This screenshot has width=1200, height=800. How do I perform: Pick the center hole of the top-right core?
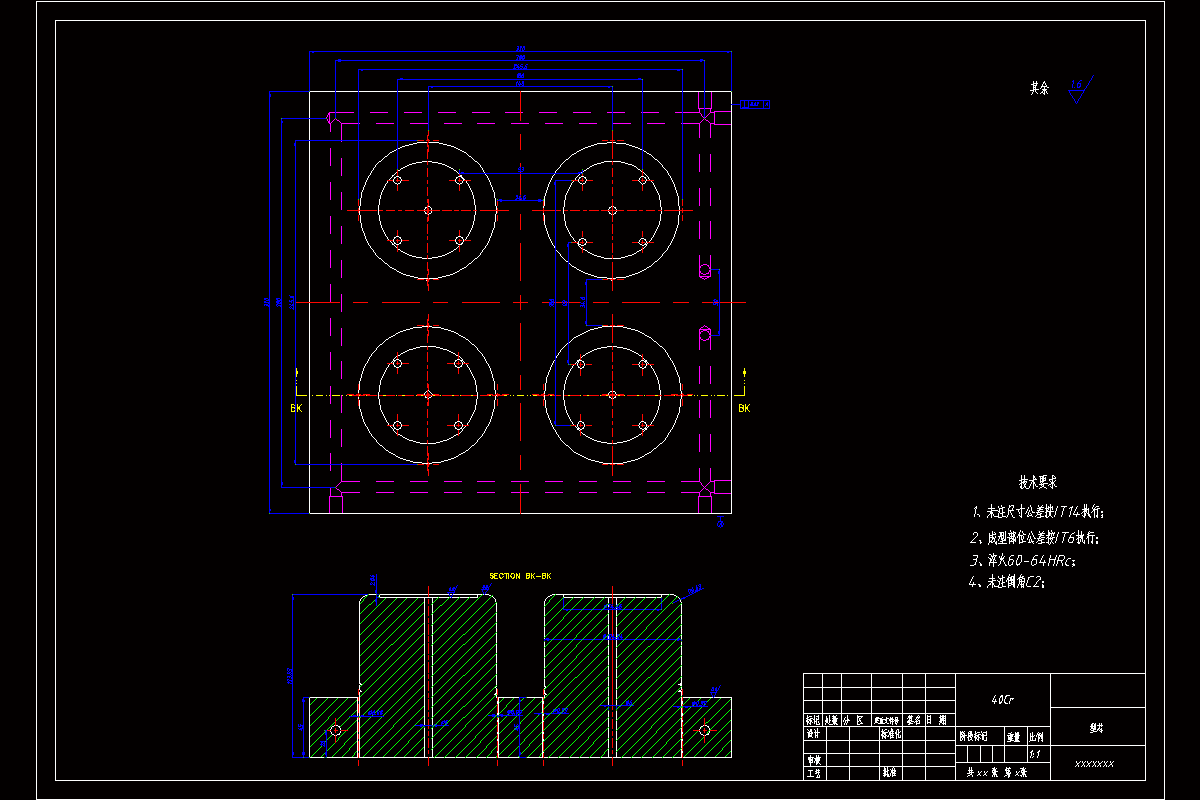tap(612, 210)
